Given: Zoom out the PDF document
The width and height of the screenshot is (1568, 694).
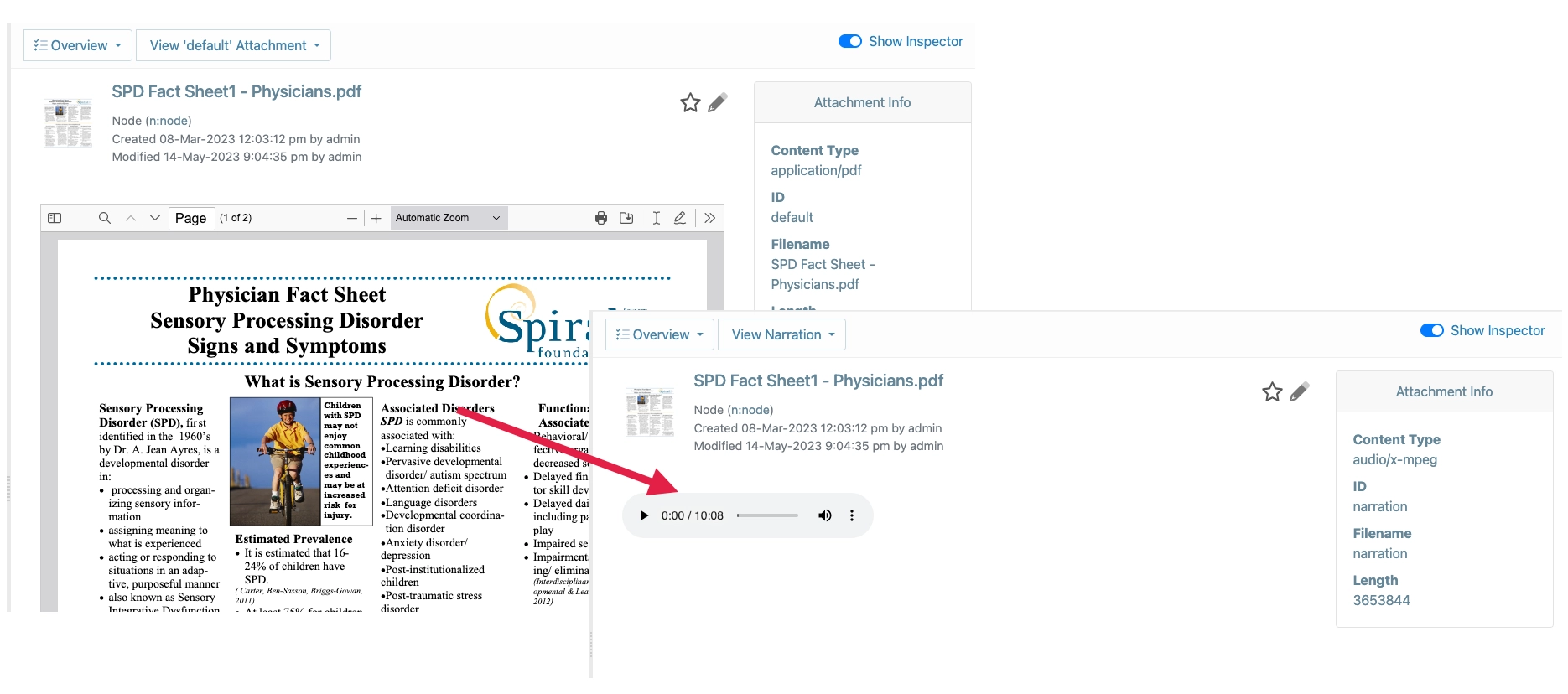Looking at the screenshot, I should pyautogui.click(x=352, y=218).
